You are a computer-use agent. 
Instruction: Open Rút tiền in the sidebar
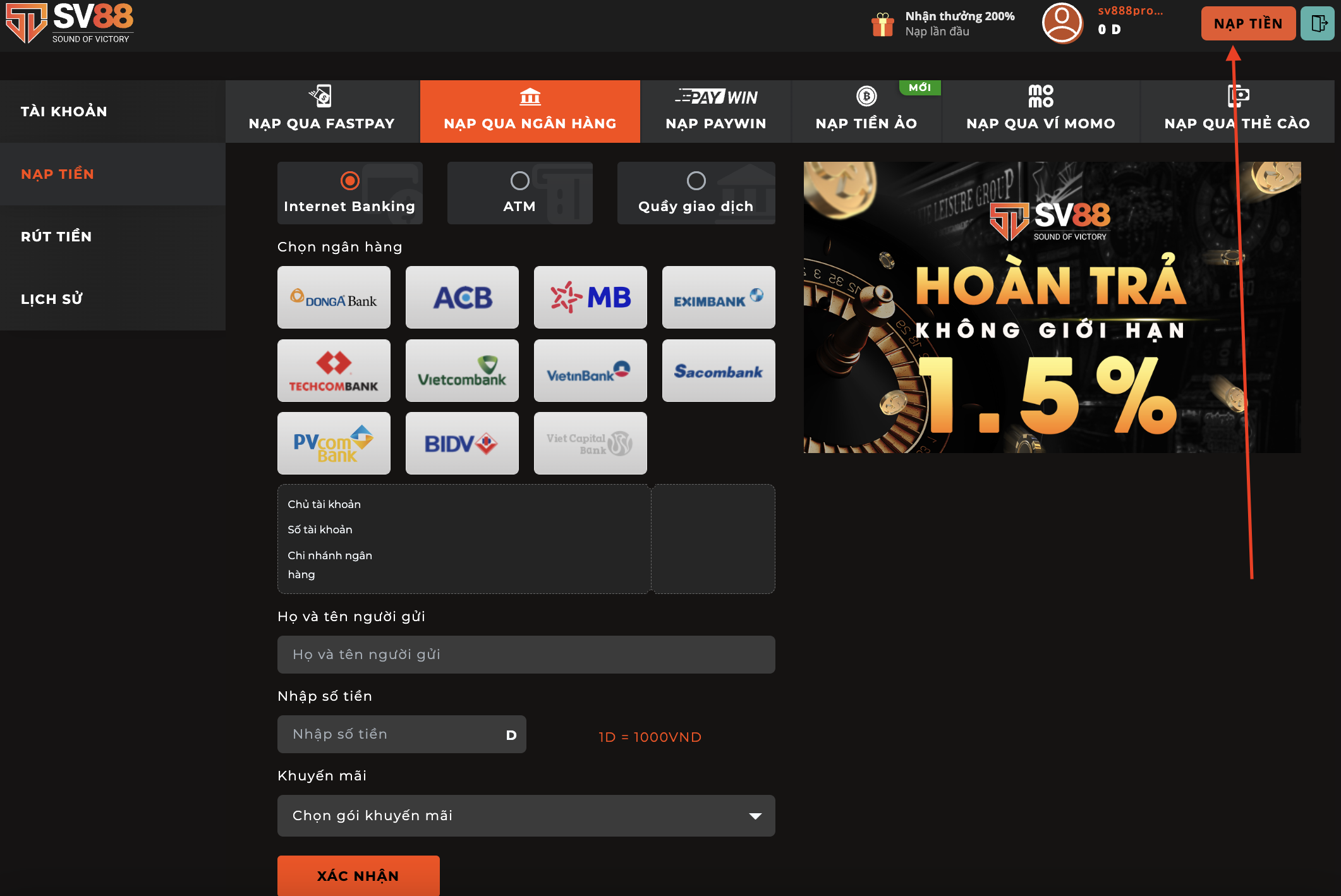[112, 236]
